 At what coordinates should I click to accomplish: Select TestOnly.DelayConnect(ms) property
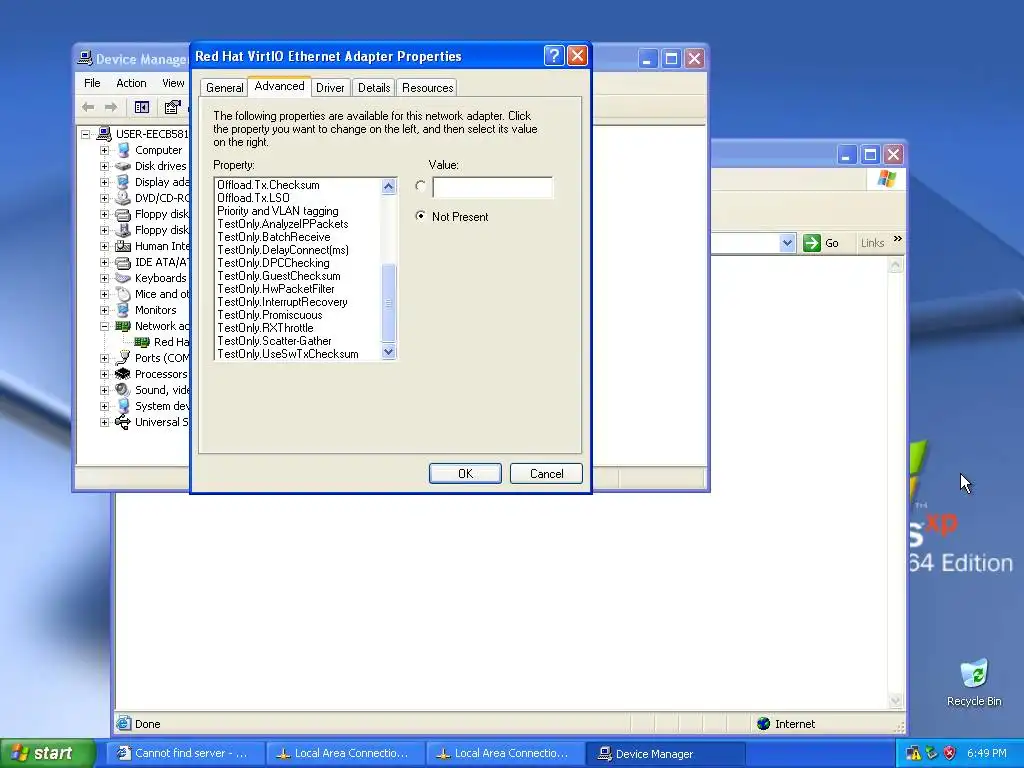(x=283, y=250)
